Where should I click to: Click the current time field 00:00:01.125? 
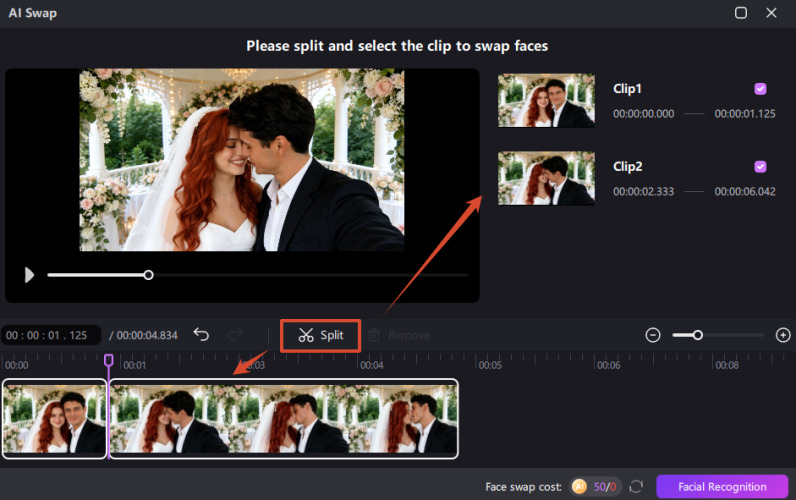[x=50, y=336]
